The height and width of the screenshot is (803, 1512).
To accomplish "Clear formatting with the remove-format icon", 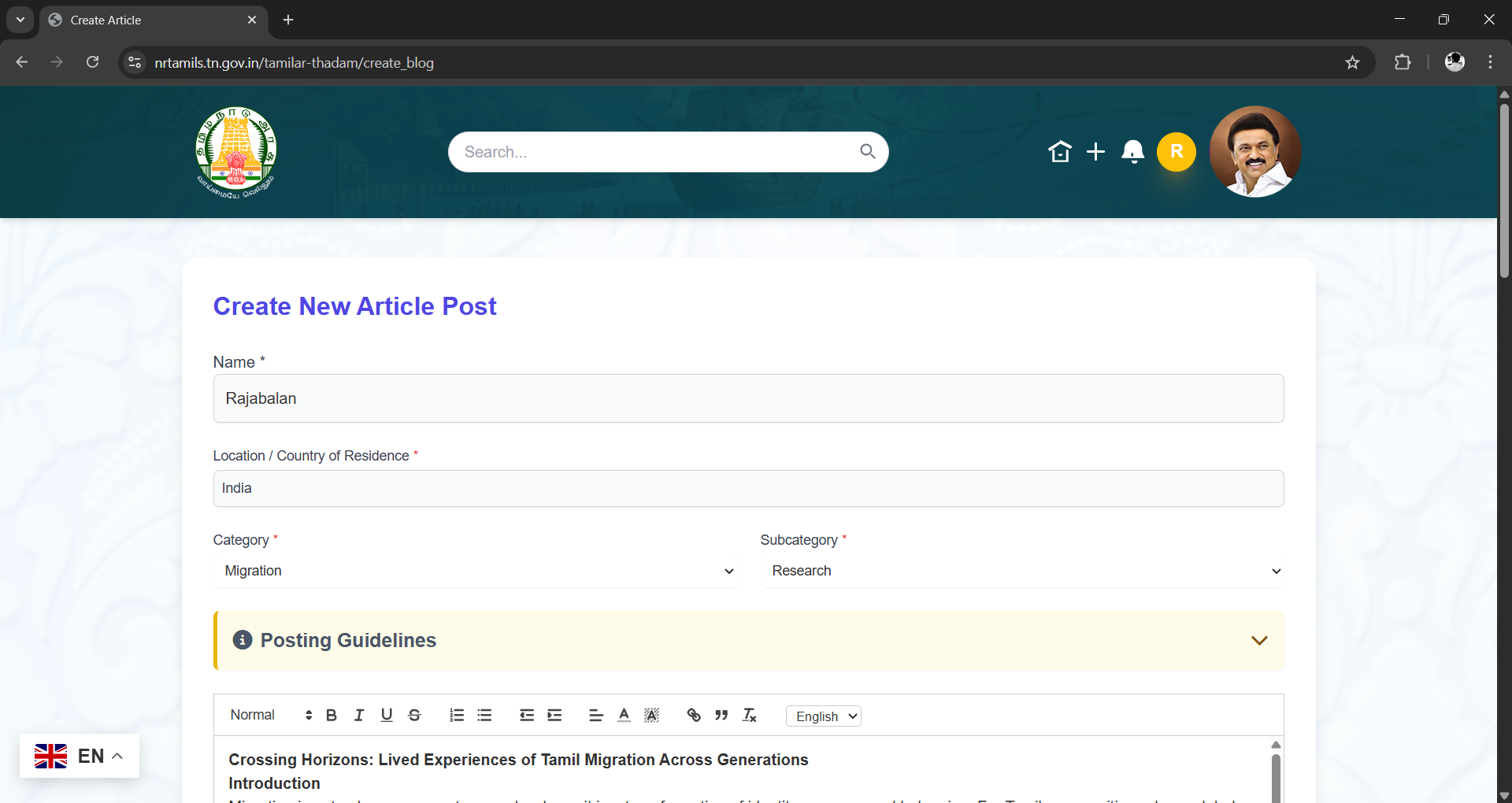I will pos(750,715).
